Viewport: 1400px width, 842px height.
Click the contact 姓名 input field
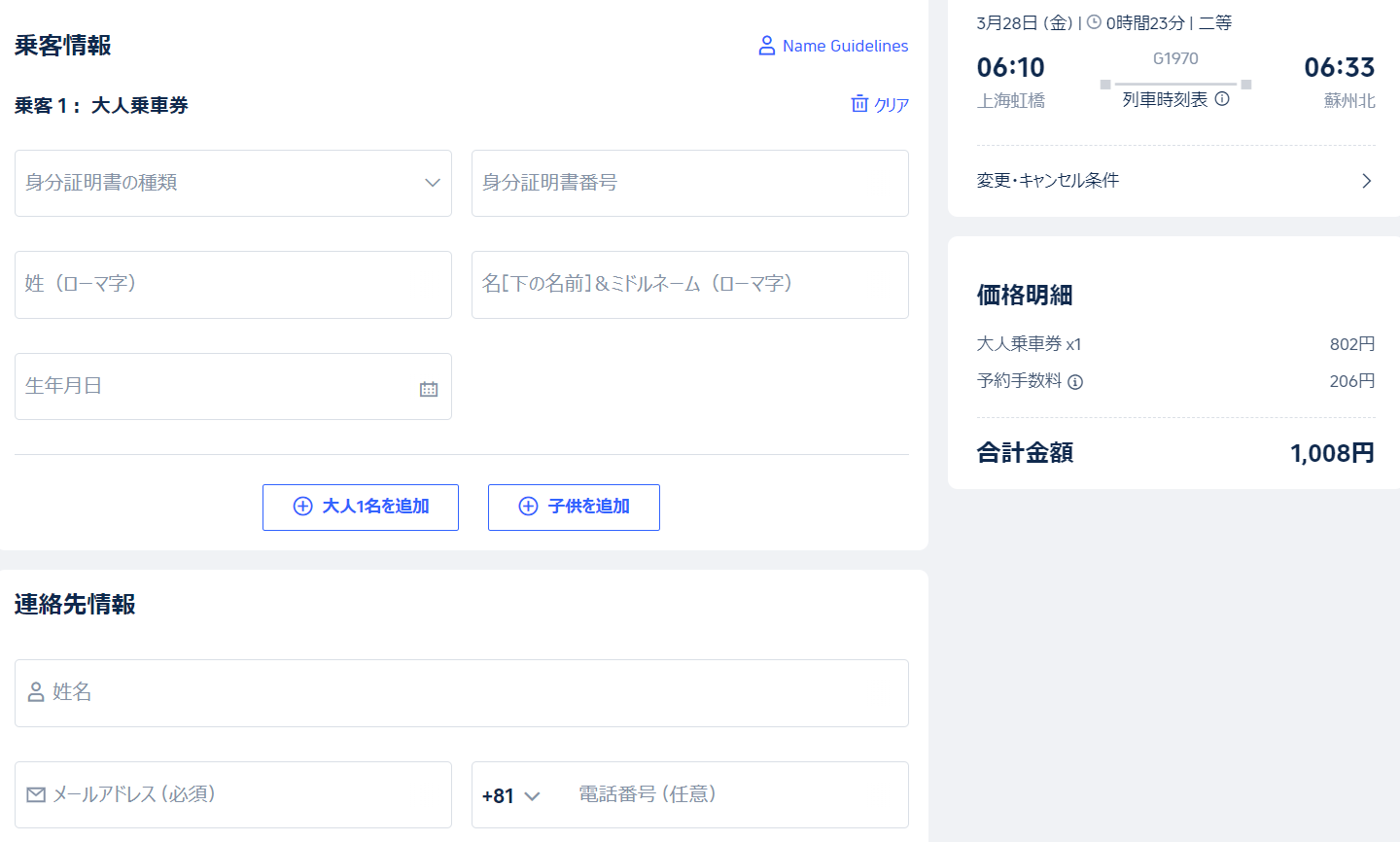[462, 692]
